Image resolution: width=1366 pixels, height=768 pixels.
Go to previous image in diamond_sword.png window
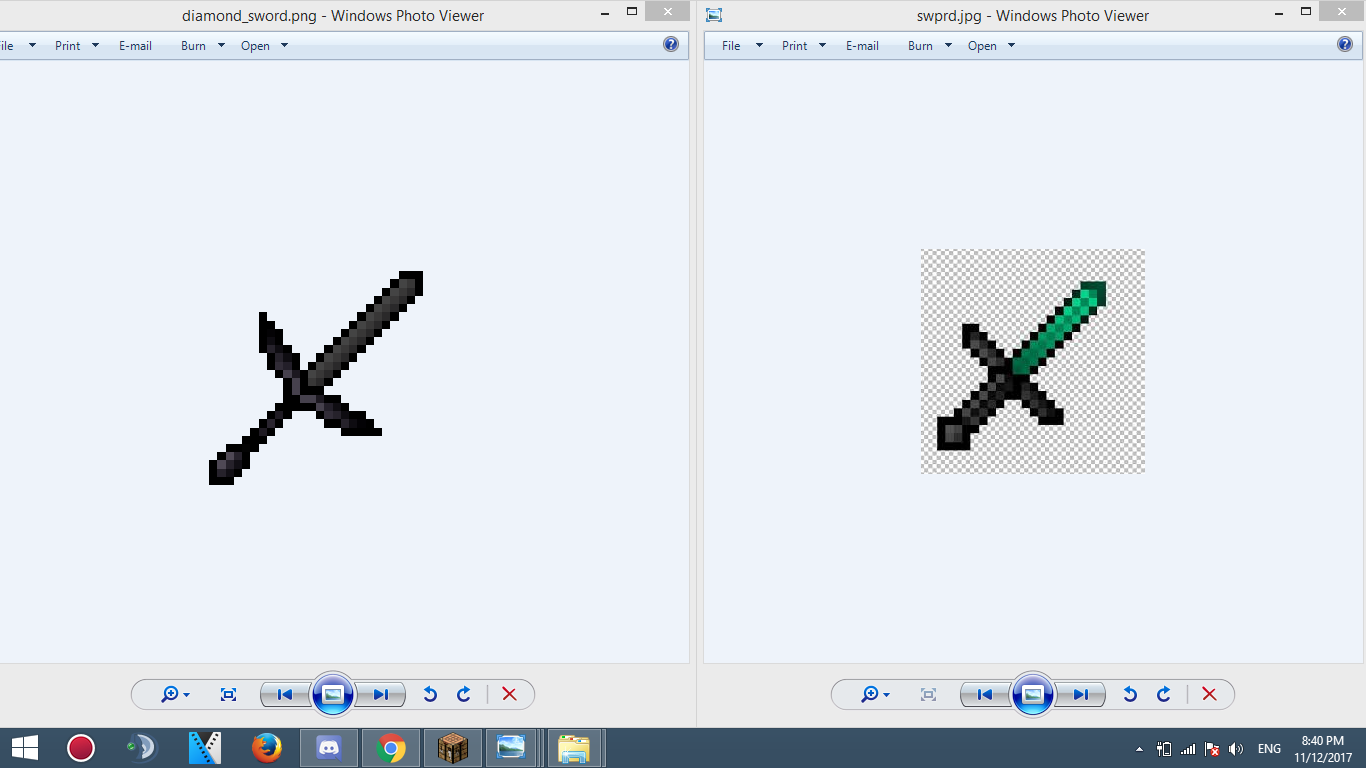285,694
